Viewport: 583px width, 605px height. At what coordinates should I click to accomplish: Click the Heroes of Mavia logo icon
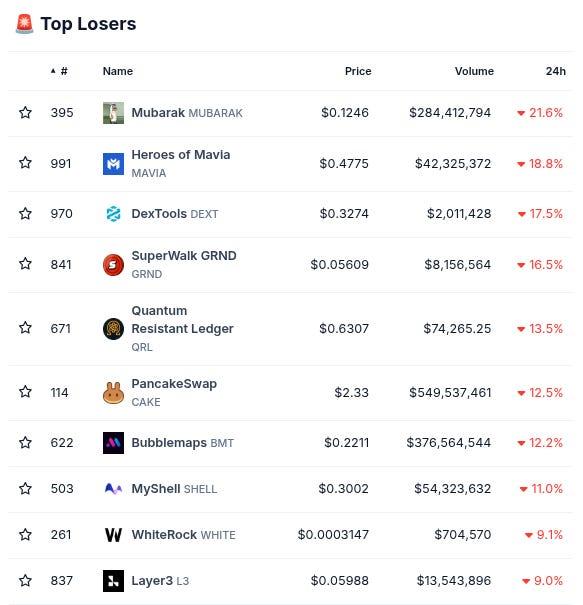pos(113,164)
